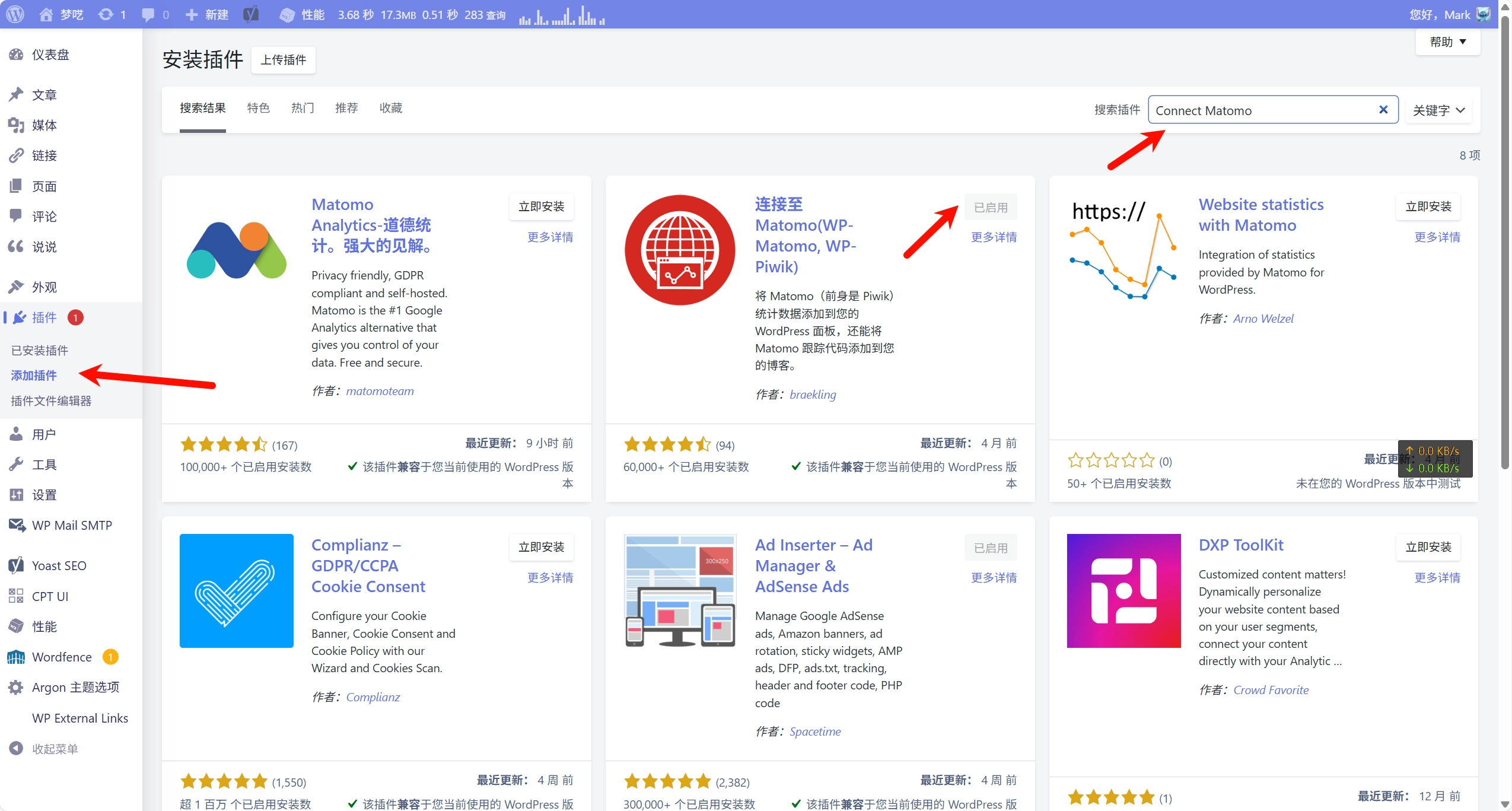Open Wordfence sidebar menu
This screenshot has width=1512, height=811.
click(62, 657)
